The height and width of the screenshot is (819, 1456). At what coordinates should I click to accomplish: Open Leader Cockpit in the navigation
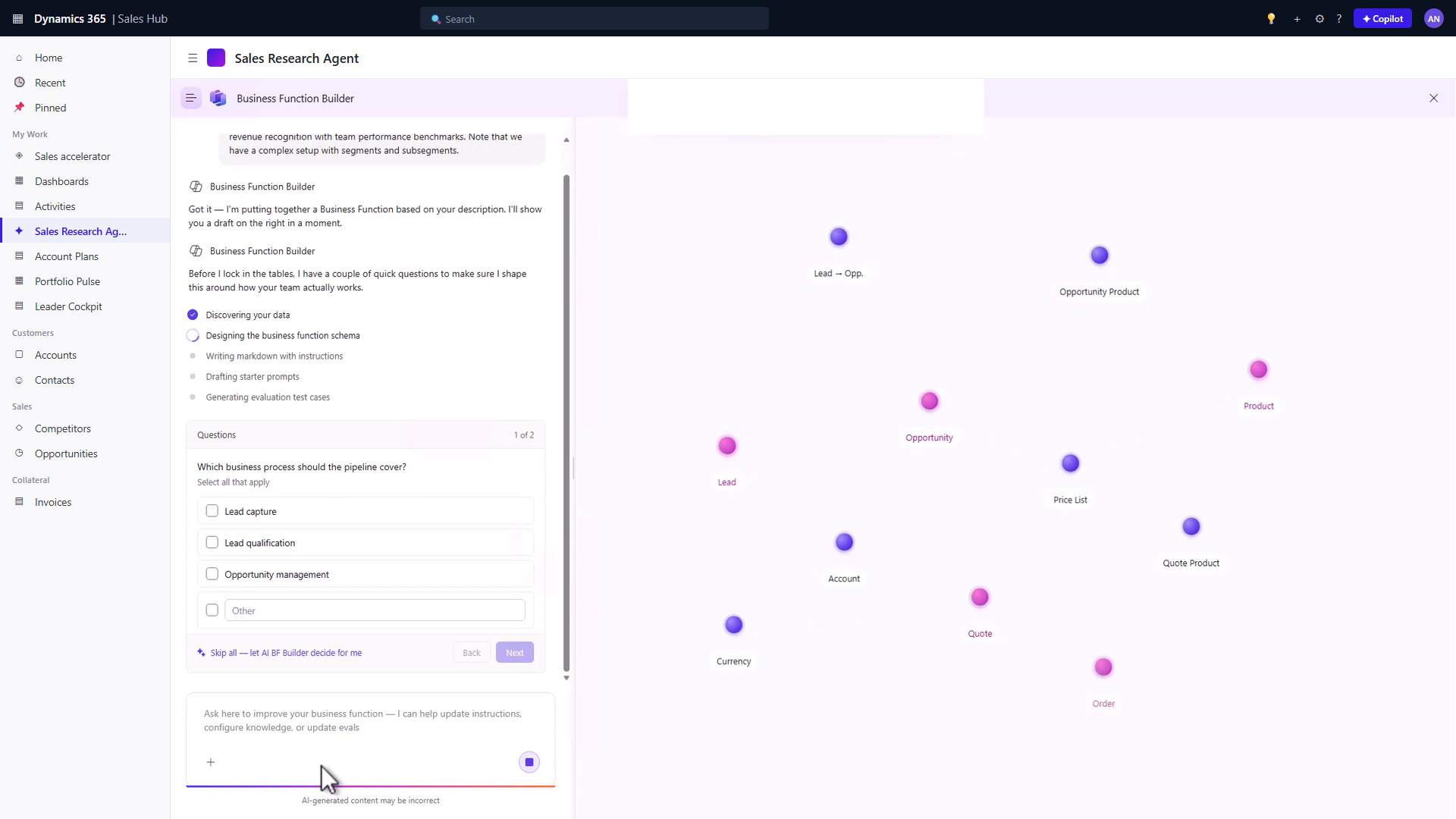(x=85, y=306)
